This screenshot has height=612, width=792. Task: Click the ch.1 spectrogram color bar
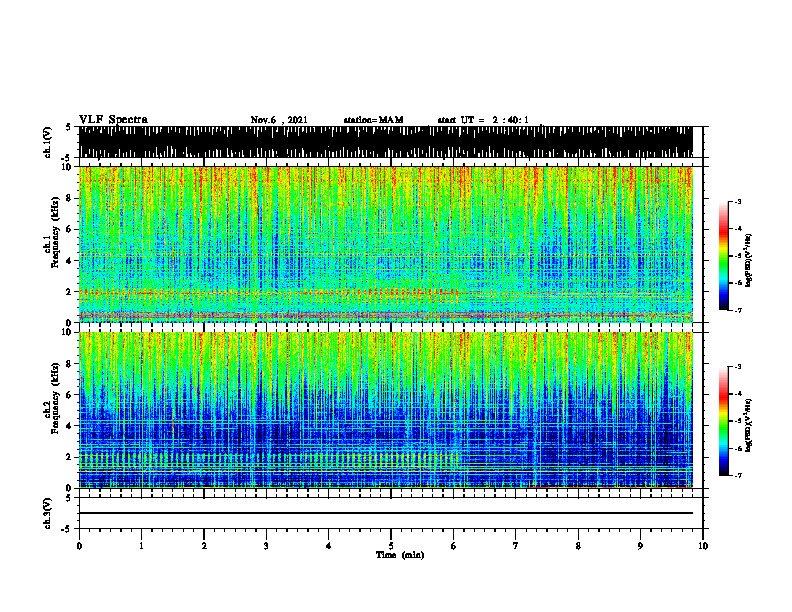click(723, 256)
